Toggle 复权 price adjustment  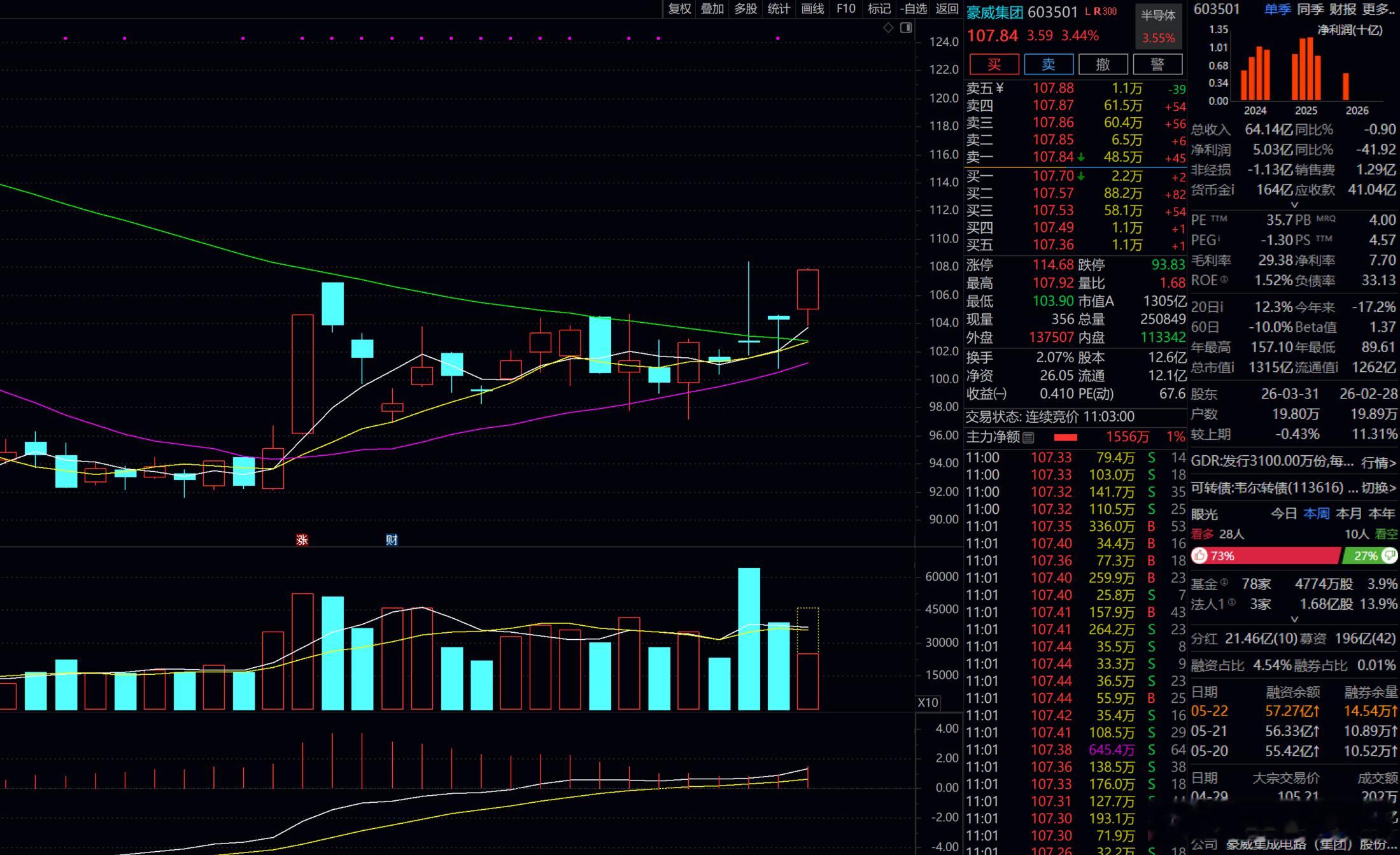point(679,8)
